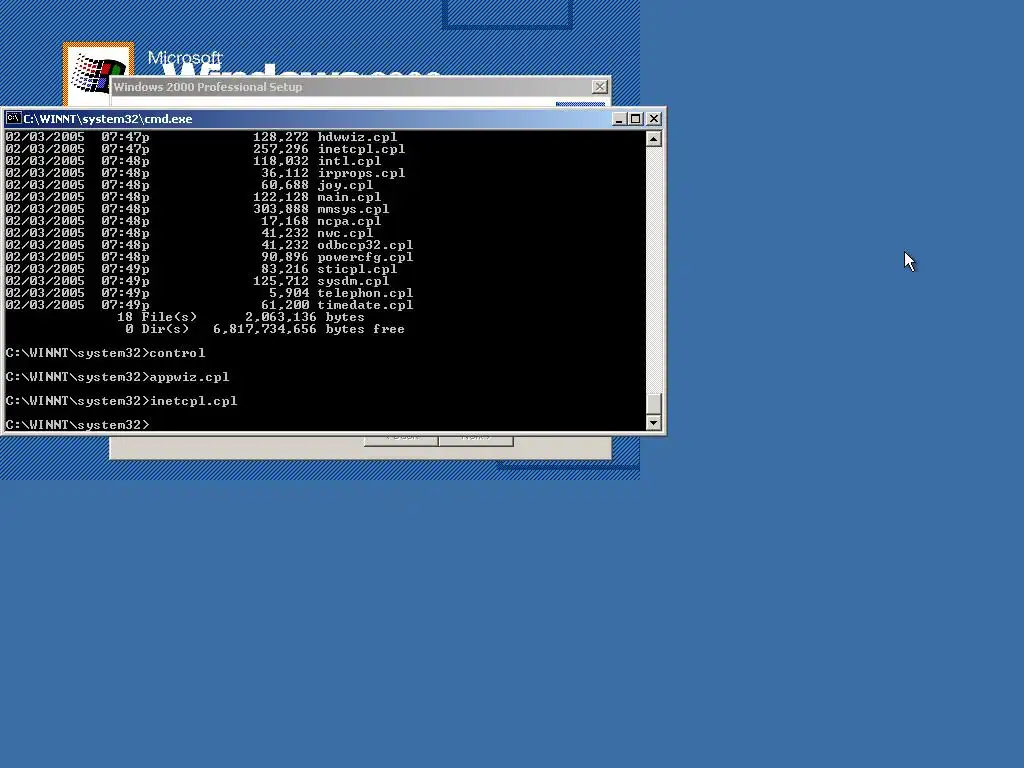1024x768 pixels.
Task: Click the powercfg.cpl file name
Action: [365, 257]
